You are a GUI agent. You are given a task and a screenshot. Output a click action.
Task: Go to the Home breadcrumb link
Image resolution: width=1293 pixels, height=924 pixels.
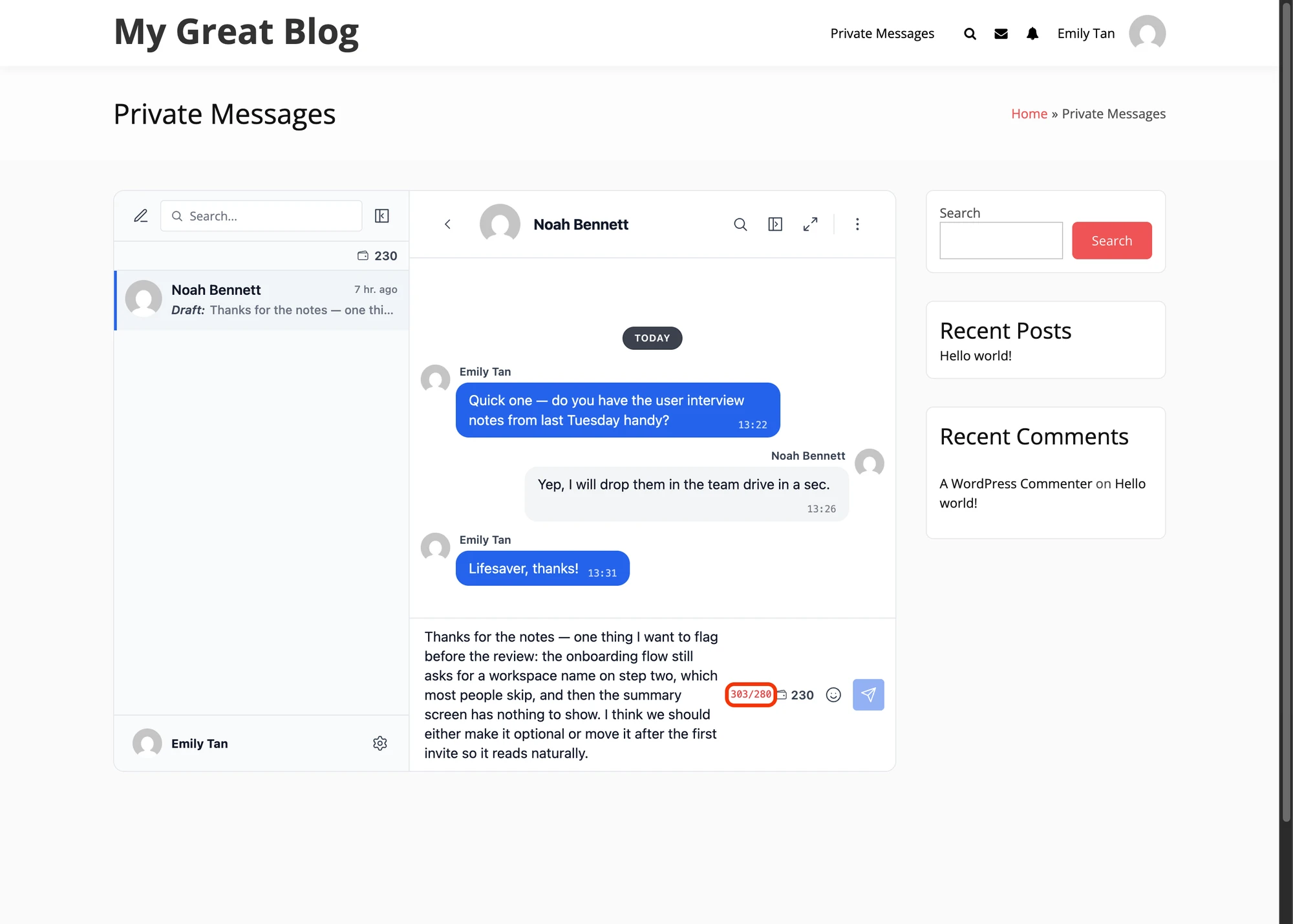(x=1029, y=114)
